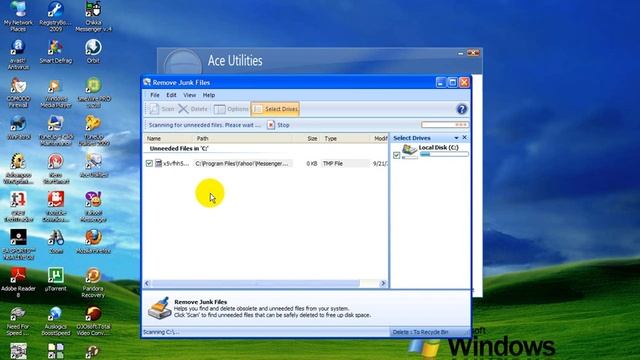
Task: Click the Delete : To Recycle Bin status entry
Action: 420,332
